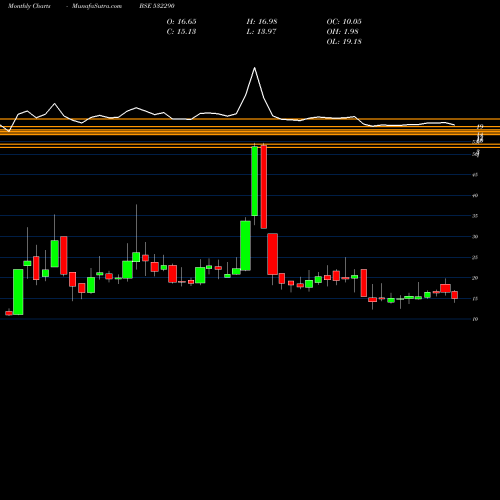Select the open value "O: 16.65"

click(x=181, y=22)
